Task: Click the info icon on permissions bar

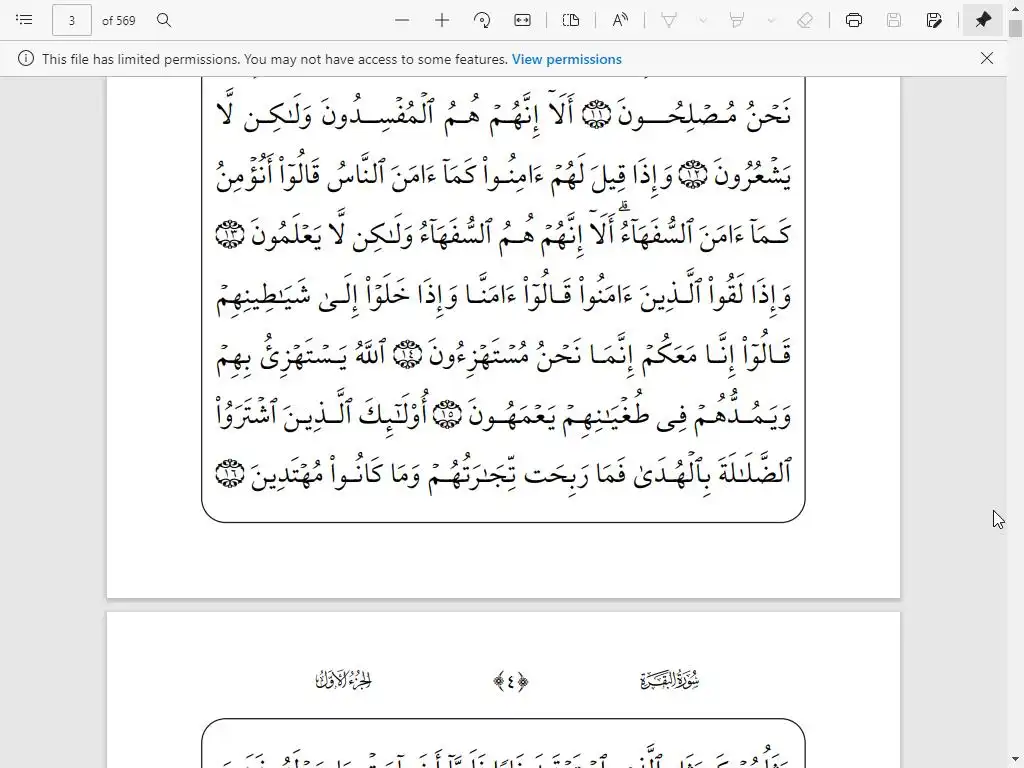Action: click(x=25, y=59)
